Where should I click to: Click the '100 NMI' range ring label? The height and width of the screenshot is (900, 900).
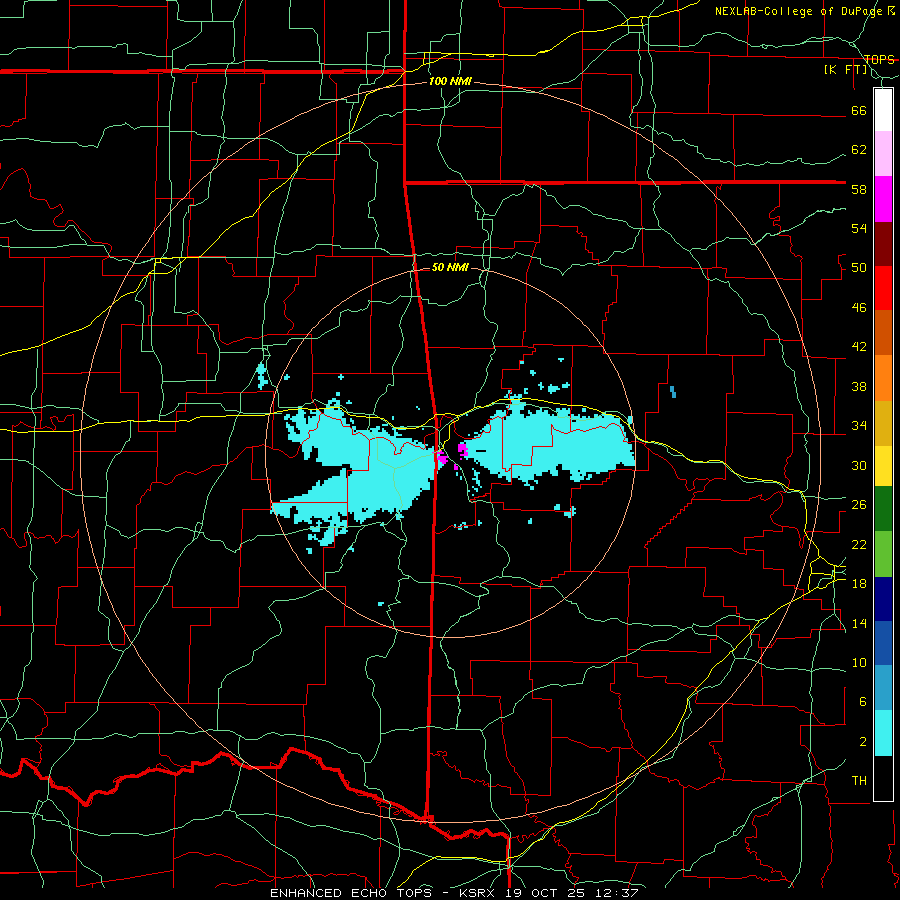point(450,81)
